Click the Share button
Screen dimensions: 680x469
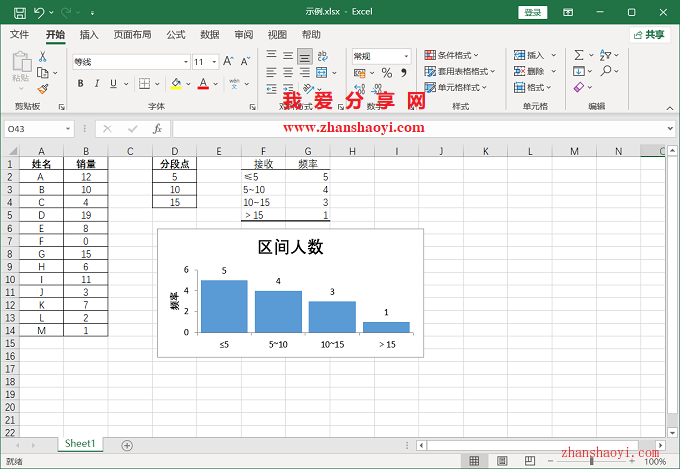click(x=650, y=35)
